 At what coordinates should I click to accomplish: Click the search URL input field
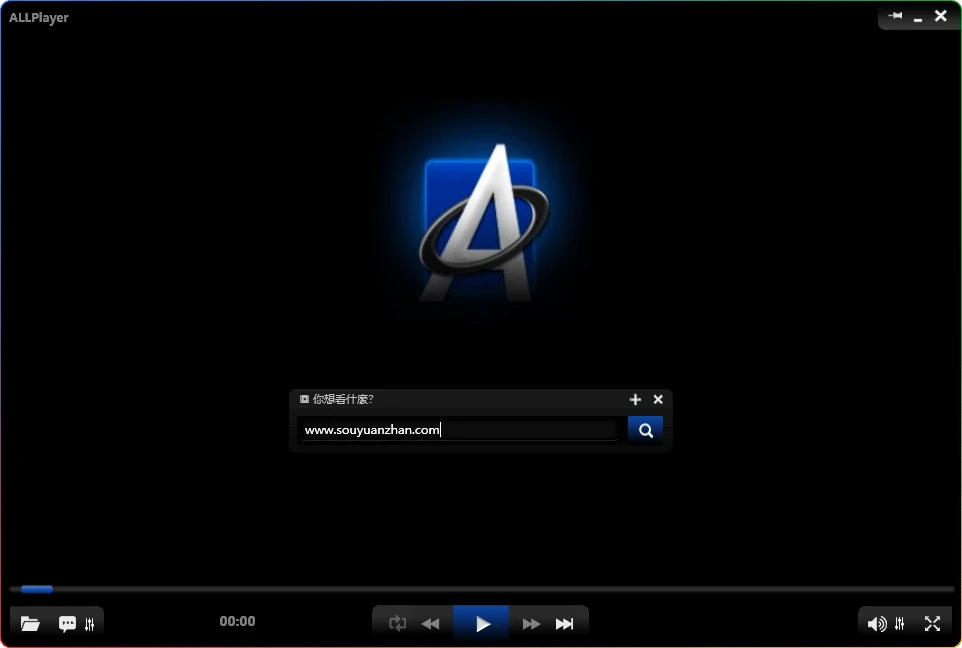(460, 430)
